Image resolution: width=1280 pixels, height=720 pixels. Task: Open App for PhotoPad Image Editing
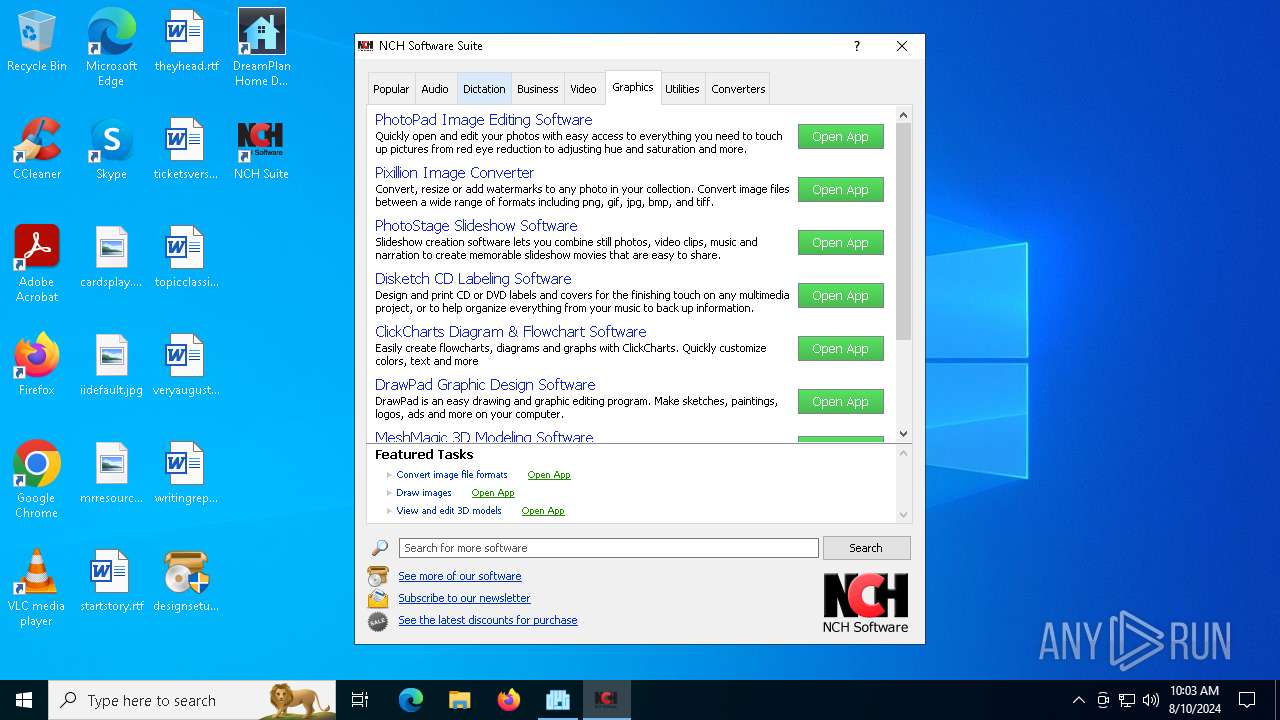coord(841,137)
